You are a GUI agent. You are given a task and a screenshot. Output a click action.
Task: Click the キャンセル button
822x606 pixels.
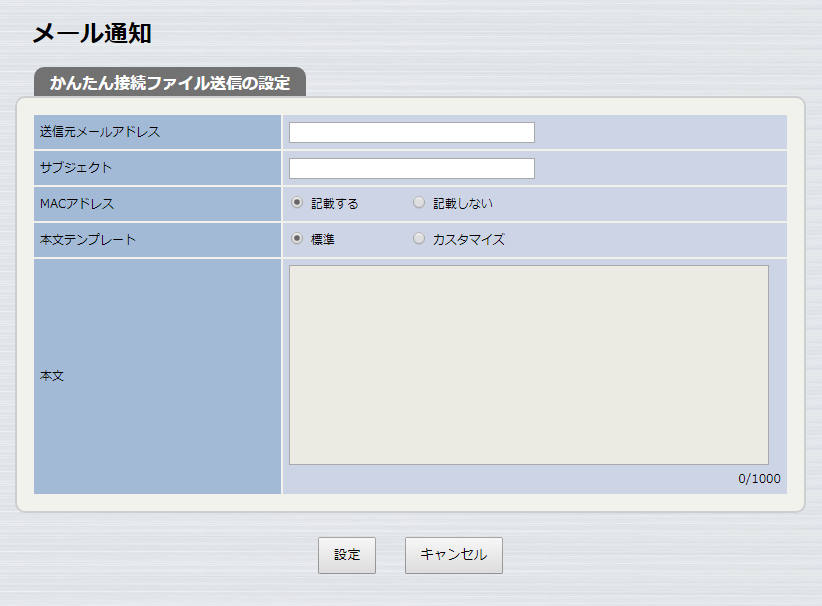(453, 555)
